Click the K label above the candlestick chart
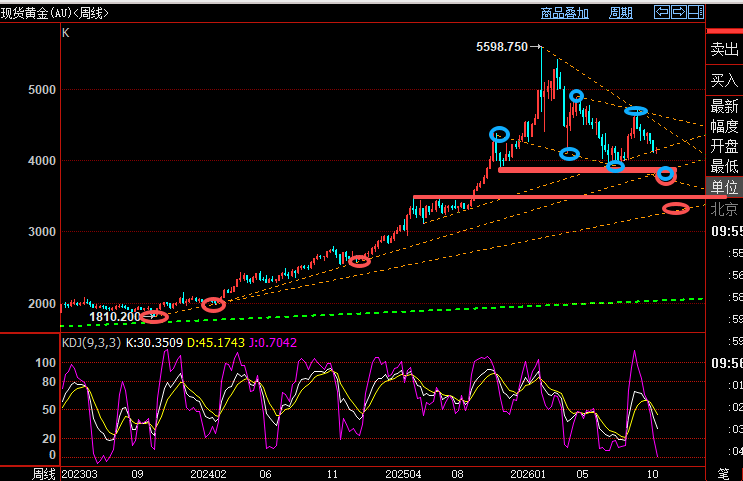743x481 pixels. [66, 33]
